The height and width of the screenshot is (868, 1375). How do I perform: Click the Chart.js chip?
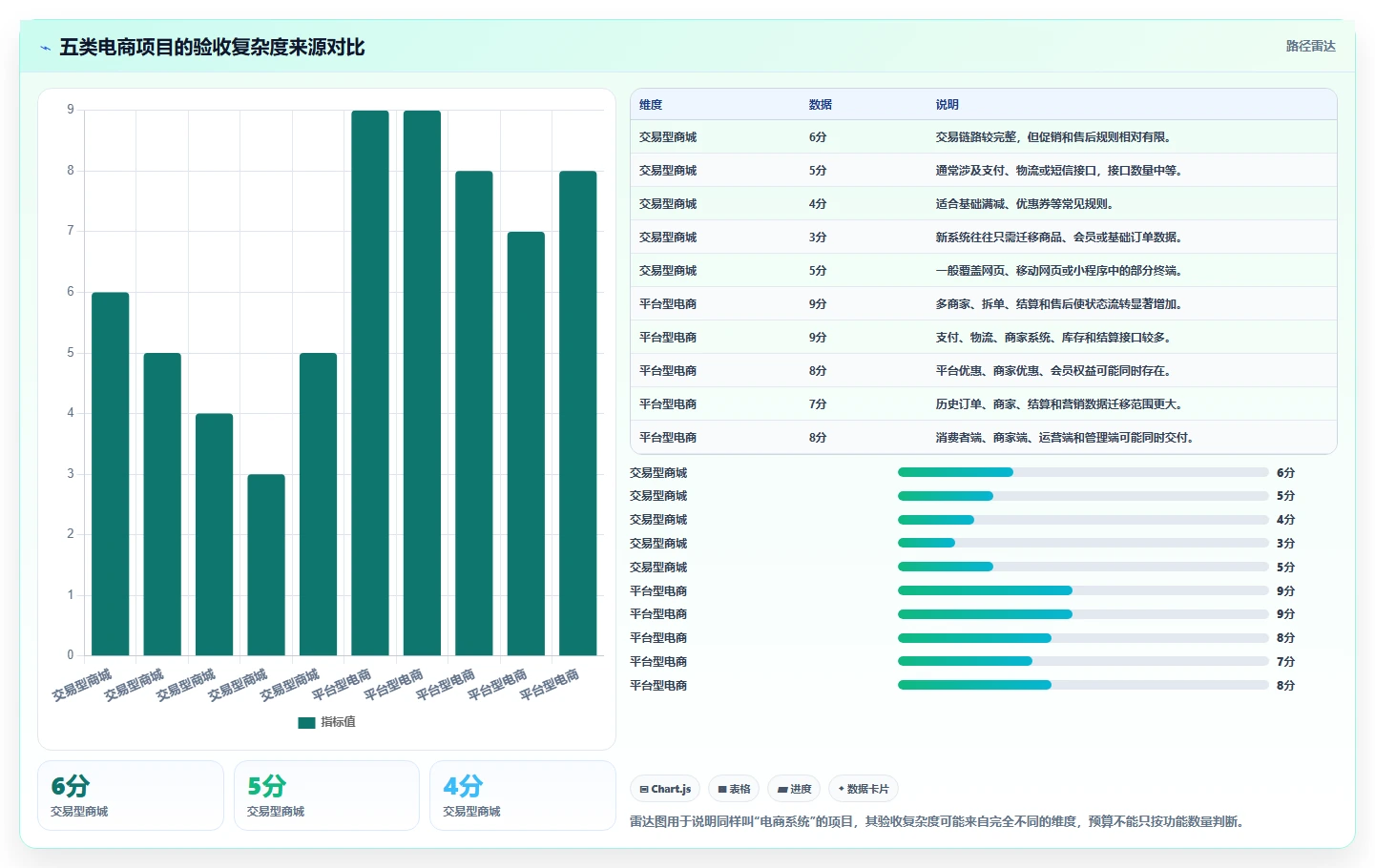(x=665, y=789)
